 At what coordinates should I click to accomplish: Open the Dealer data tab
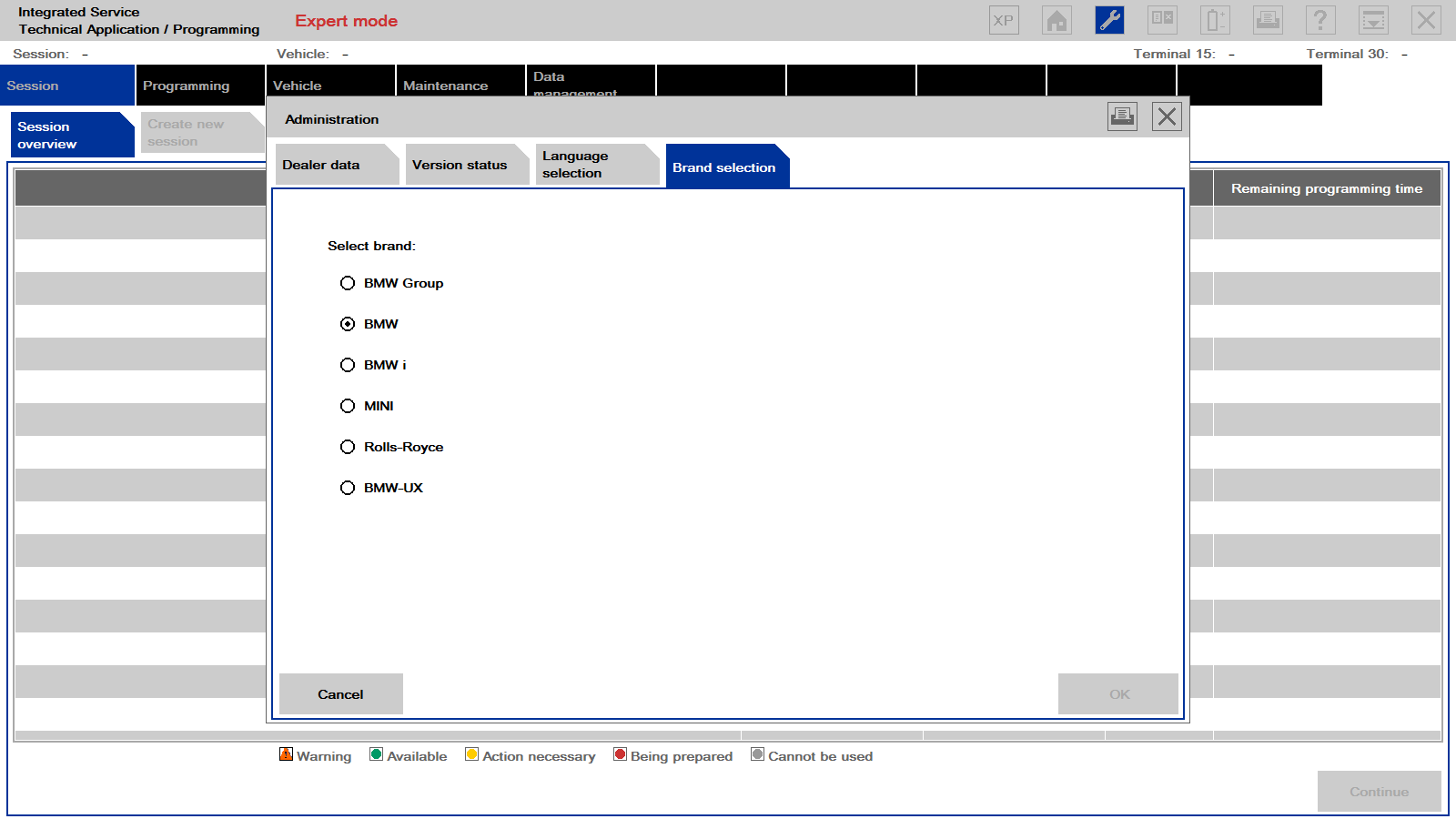coord(337,165)
